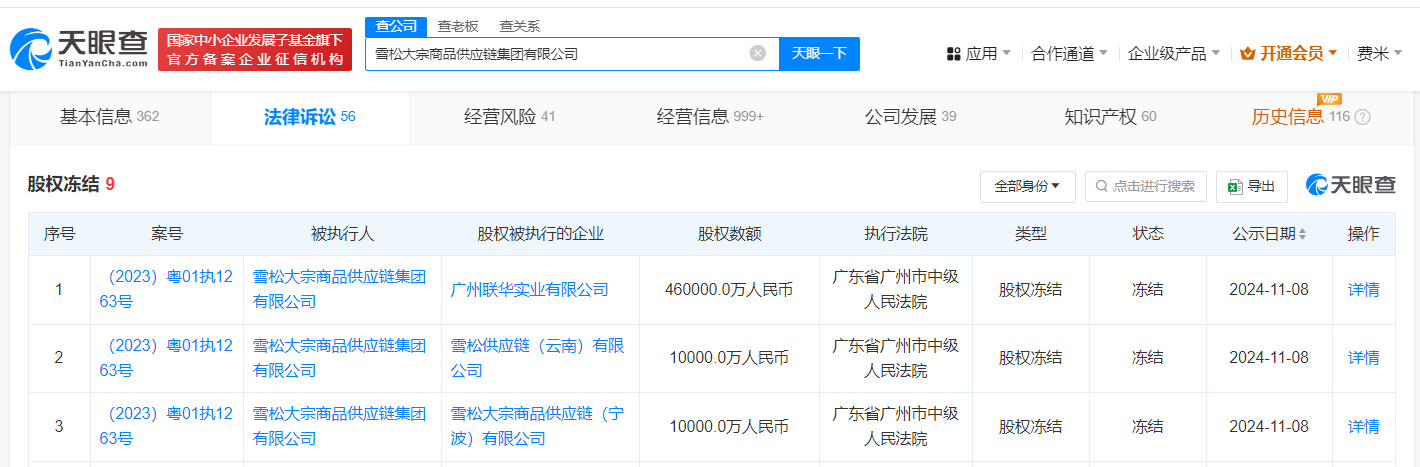Image resolution: width=1420 pixels, height=467 pixels.
Task: Open 广州联华实业有限公司 company link
Action: (530, 290)
